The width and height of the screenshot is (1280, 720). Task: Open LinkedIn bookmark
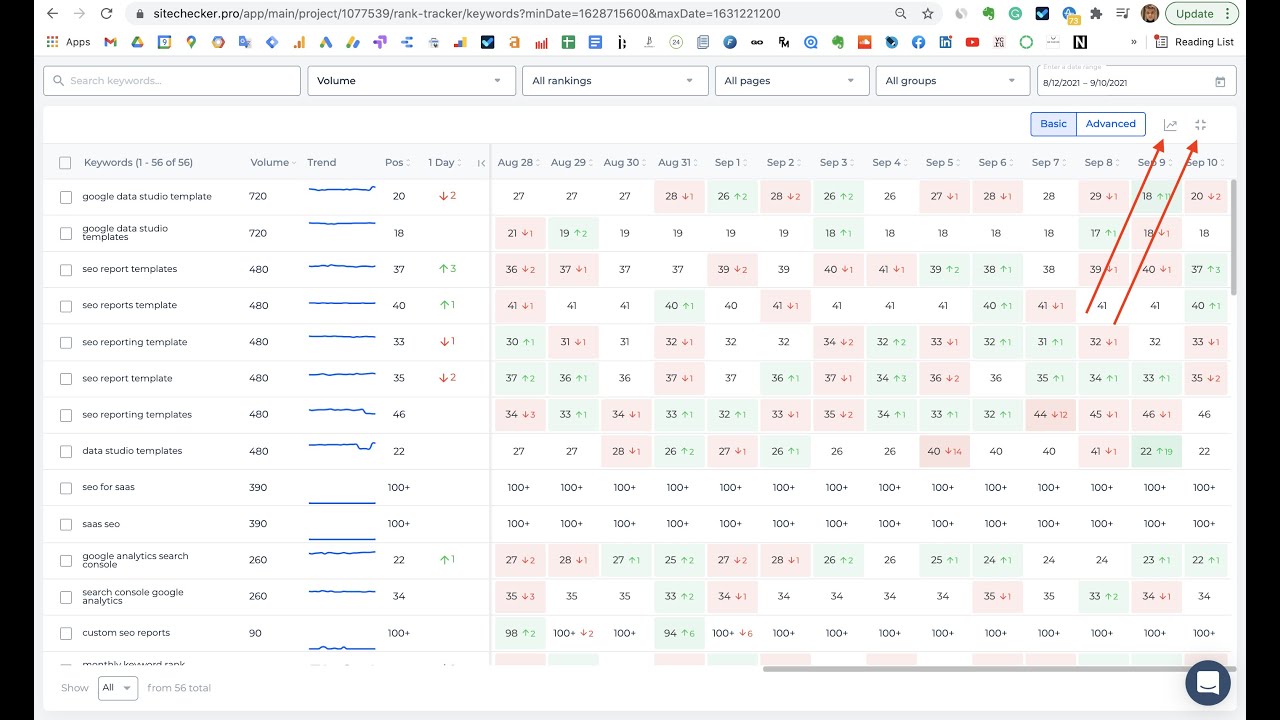pos(945,42)
